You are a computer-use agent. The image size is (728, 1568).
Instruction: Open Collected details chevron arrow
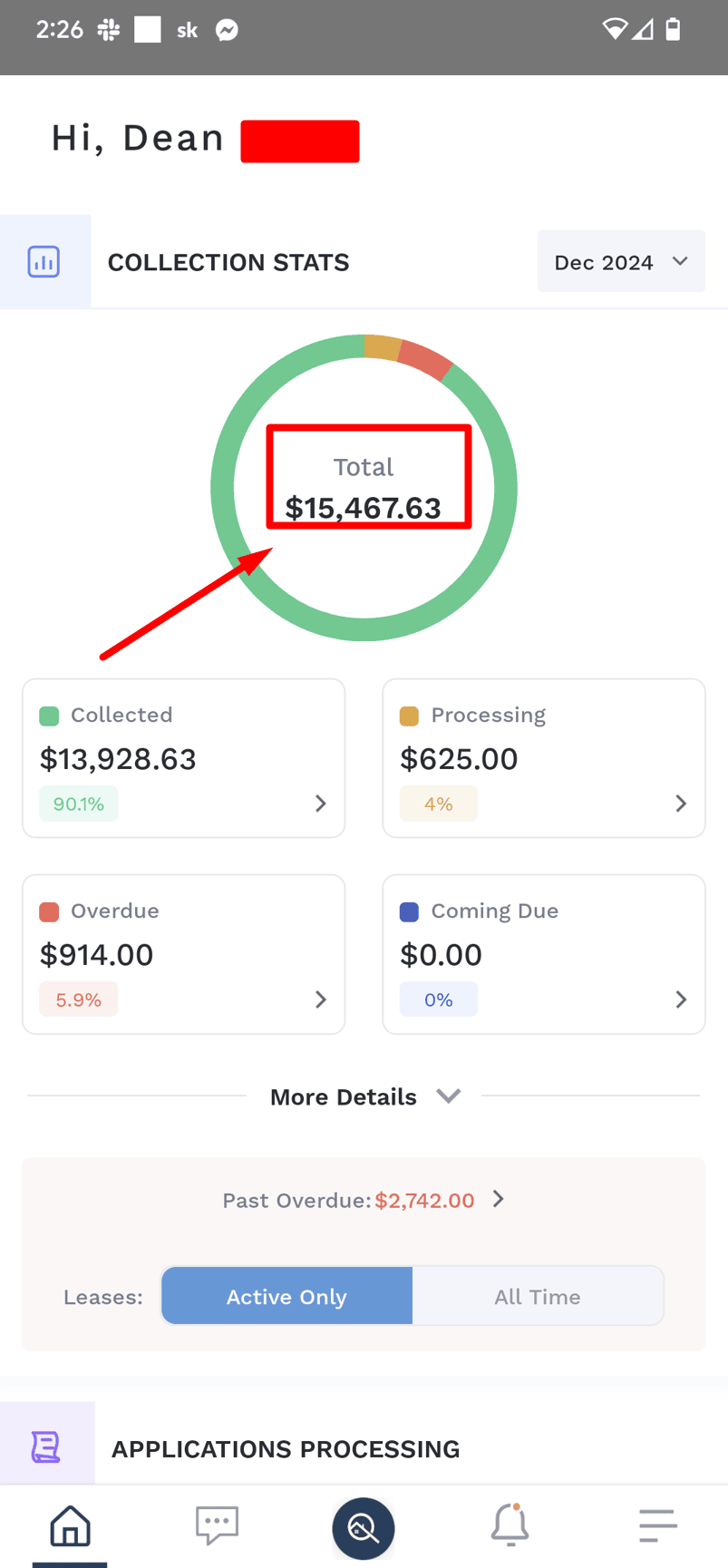pyautogui.click(x=320, y=803)
